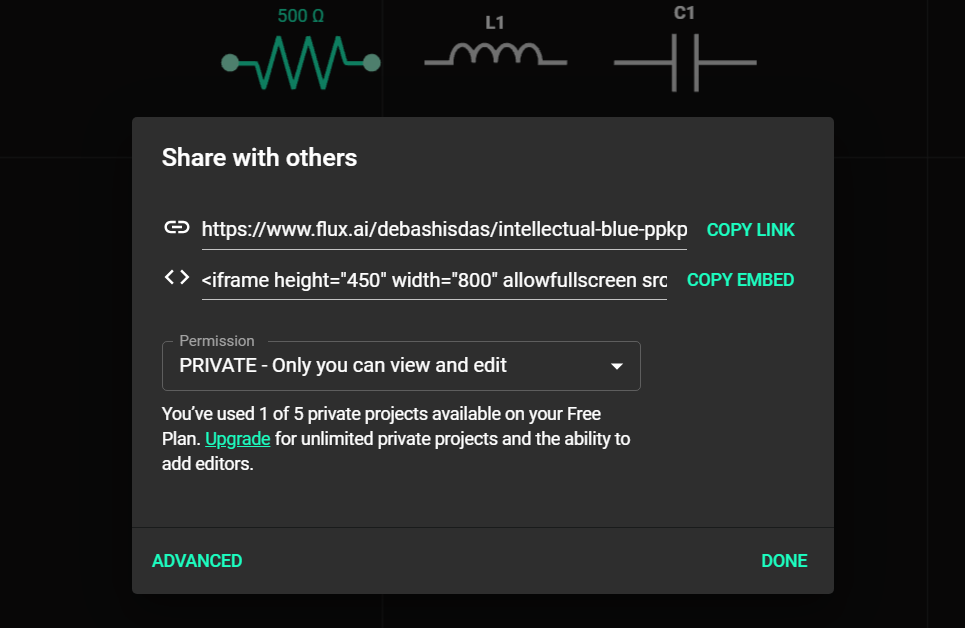
Task: Click the Share with others dialog heading
Action: pyautogui.click(x=259, y=157)
